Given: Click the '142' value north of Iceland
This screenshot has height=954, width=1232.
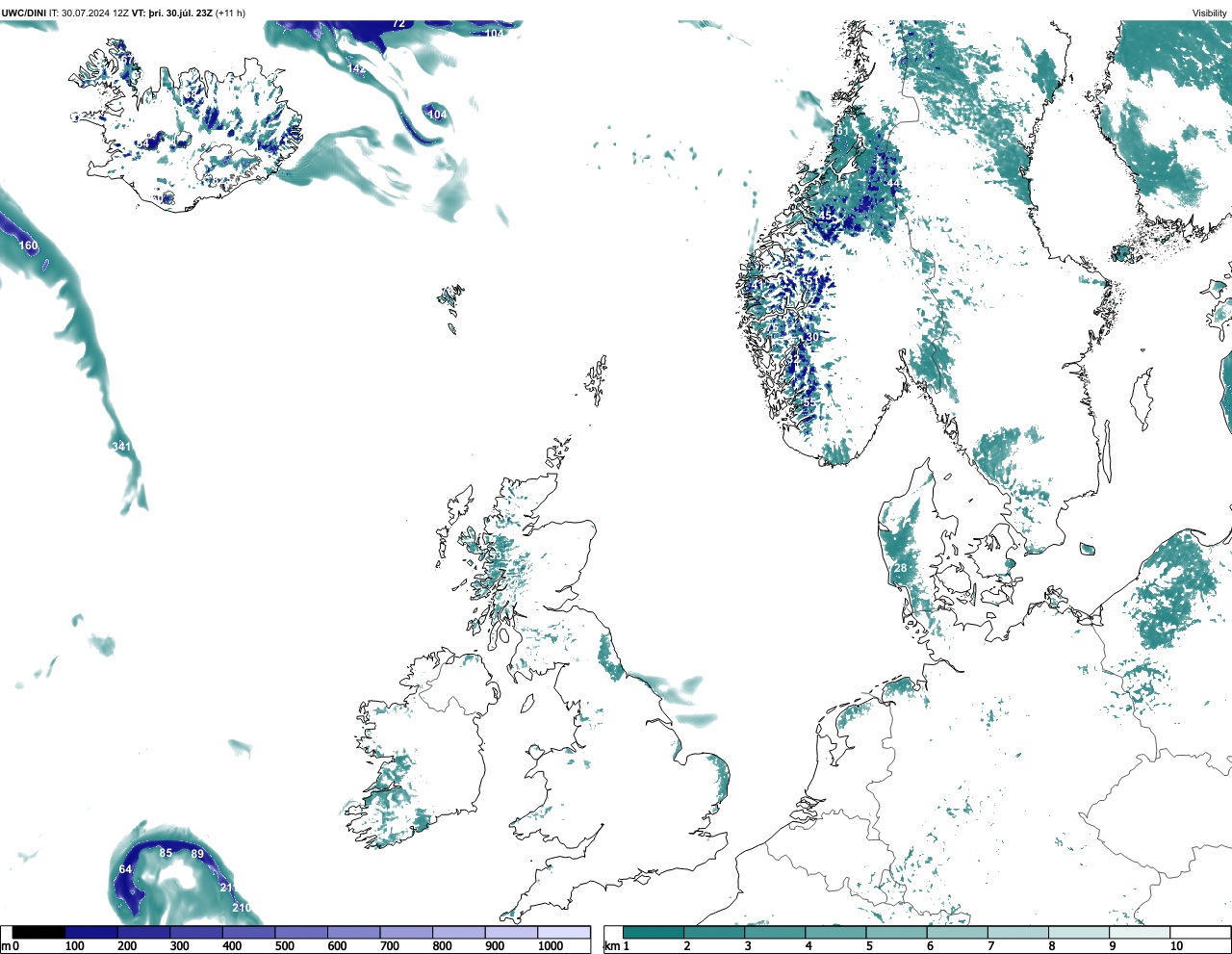Looking at the screenshot, I should click(x=357, y=69).
